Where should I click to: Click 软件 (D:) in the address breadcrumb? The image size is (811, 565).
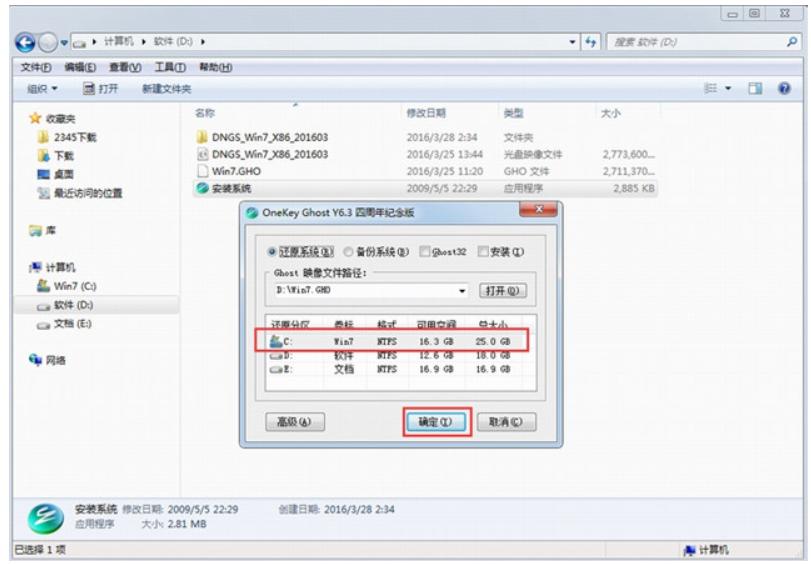173,41
